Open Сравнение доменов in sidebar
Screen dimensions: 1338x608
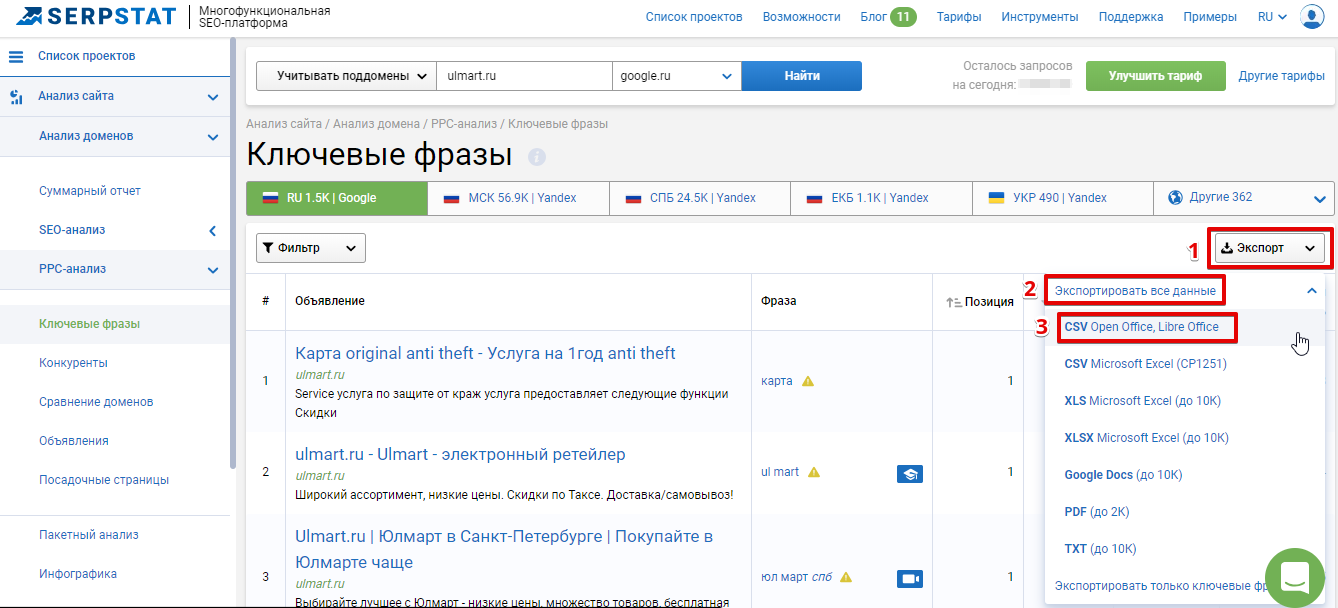point(96,402)
